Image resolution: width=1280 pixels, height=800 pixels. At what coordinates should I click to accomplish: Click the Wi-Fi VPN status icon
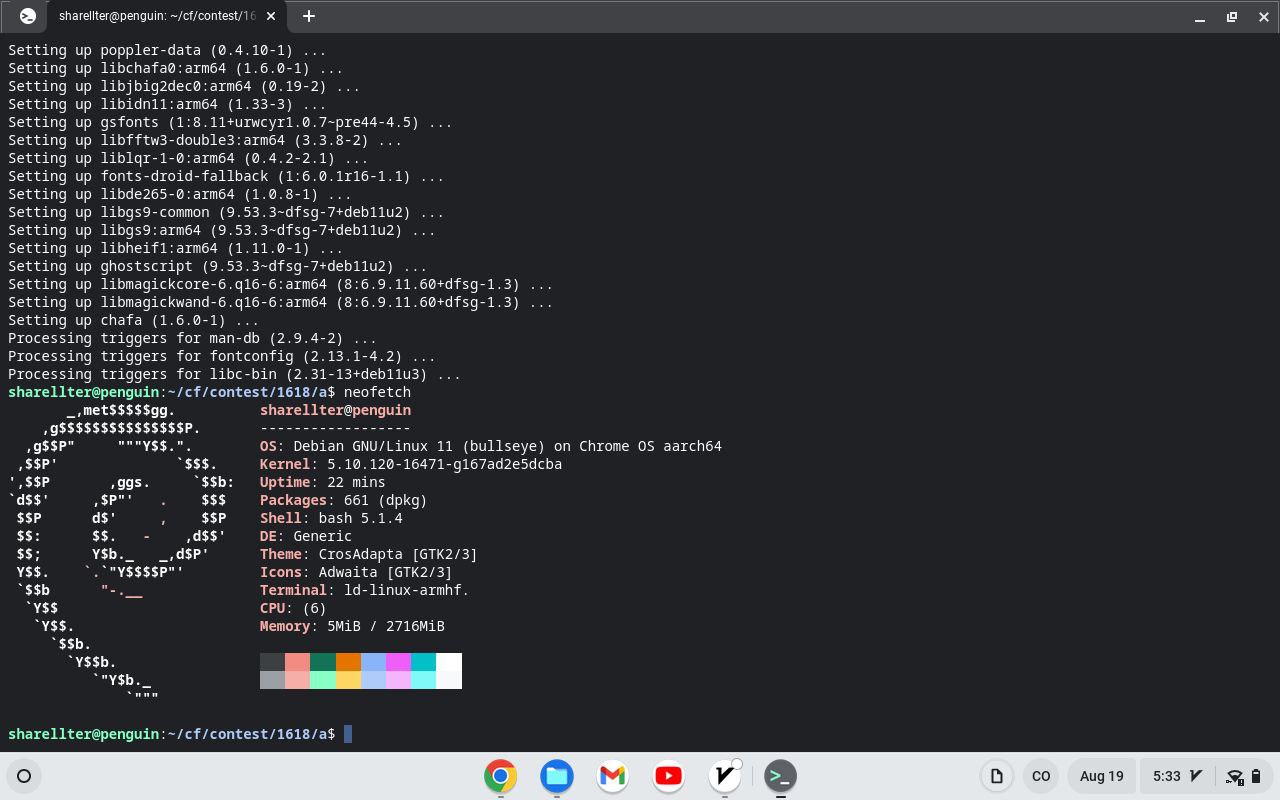point(1234,776)
